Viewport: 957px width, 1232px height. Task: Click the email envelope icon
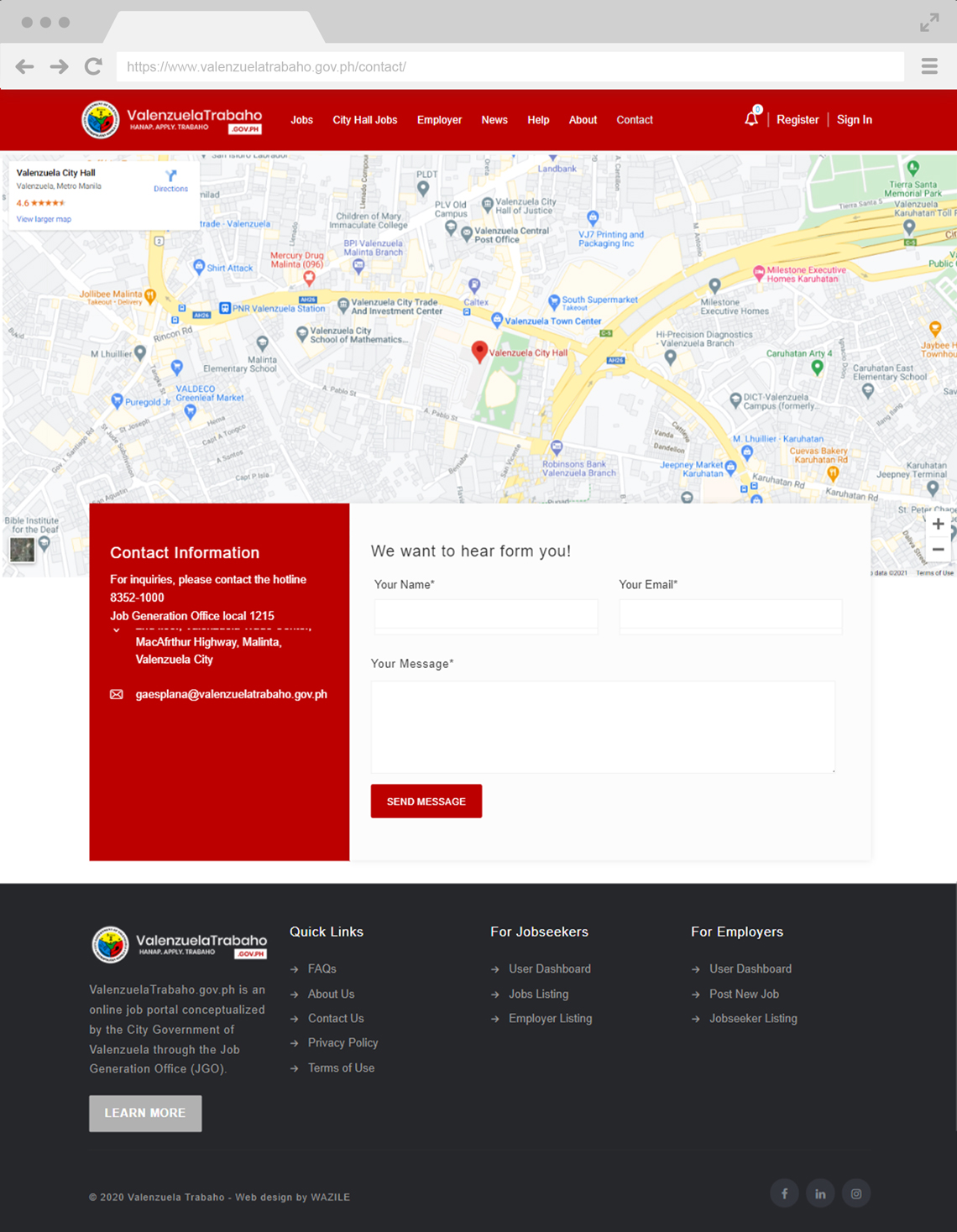(x=117, y=694)
